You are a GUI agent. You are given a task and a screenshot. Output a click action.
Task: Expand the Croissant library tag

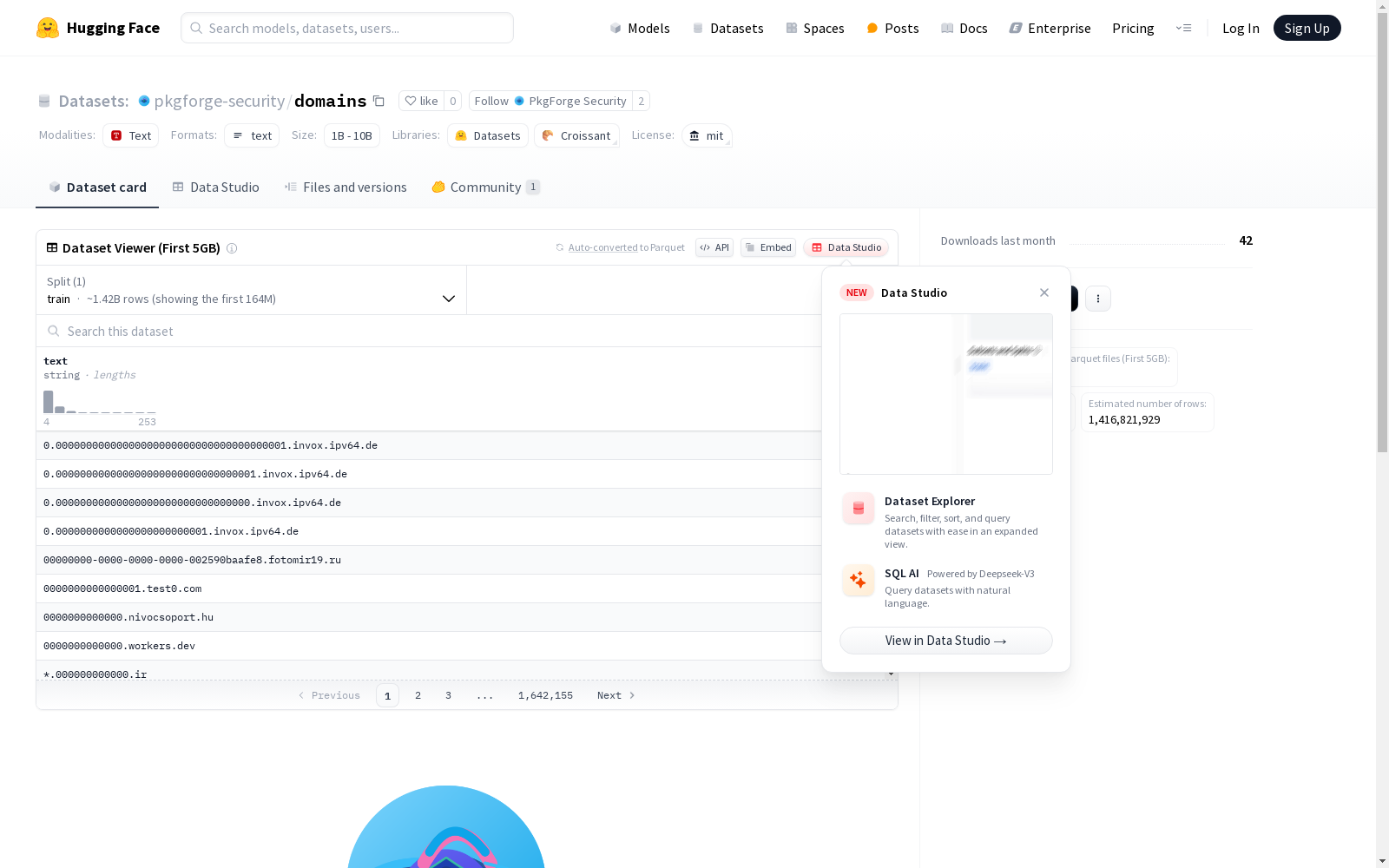coord(576,135)
